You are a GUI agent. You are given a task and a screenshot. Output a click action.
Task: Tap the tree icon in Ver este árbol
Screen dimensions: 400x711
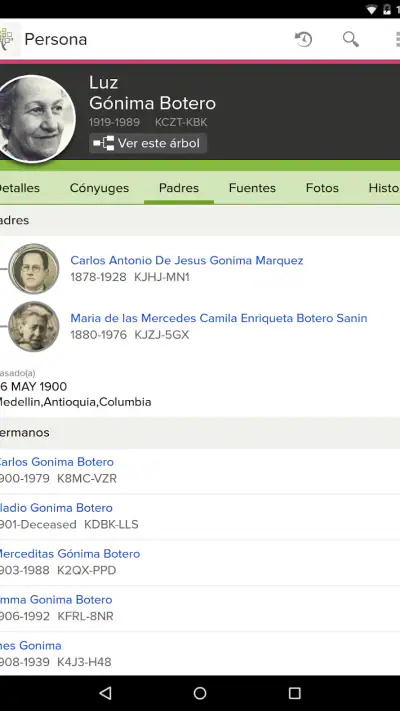103,143
